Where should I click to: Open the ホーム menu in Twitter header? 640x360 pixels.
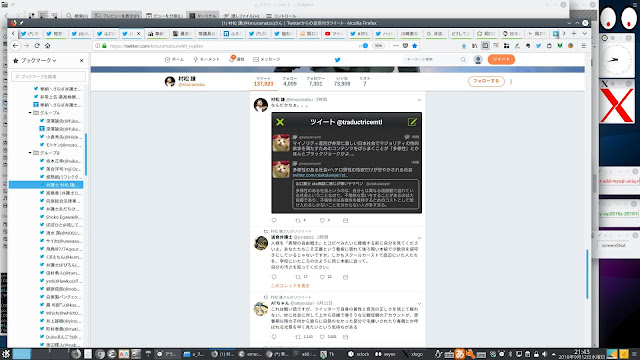(x=174, y=60)
